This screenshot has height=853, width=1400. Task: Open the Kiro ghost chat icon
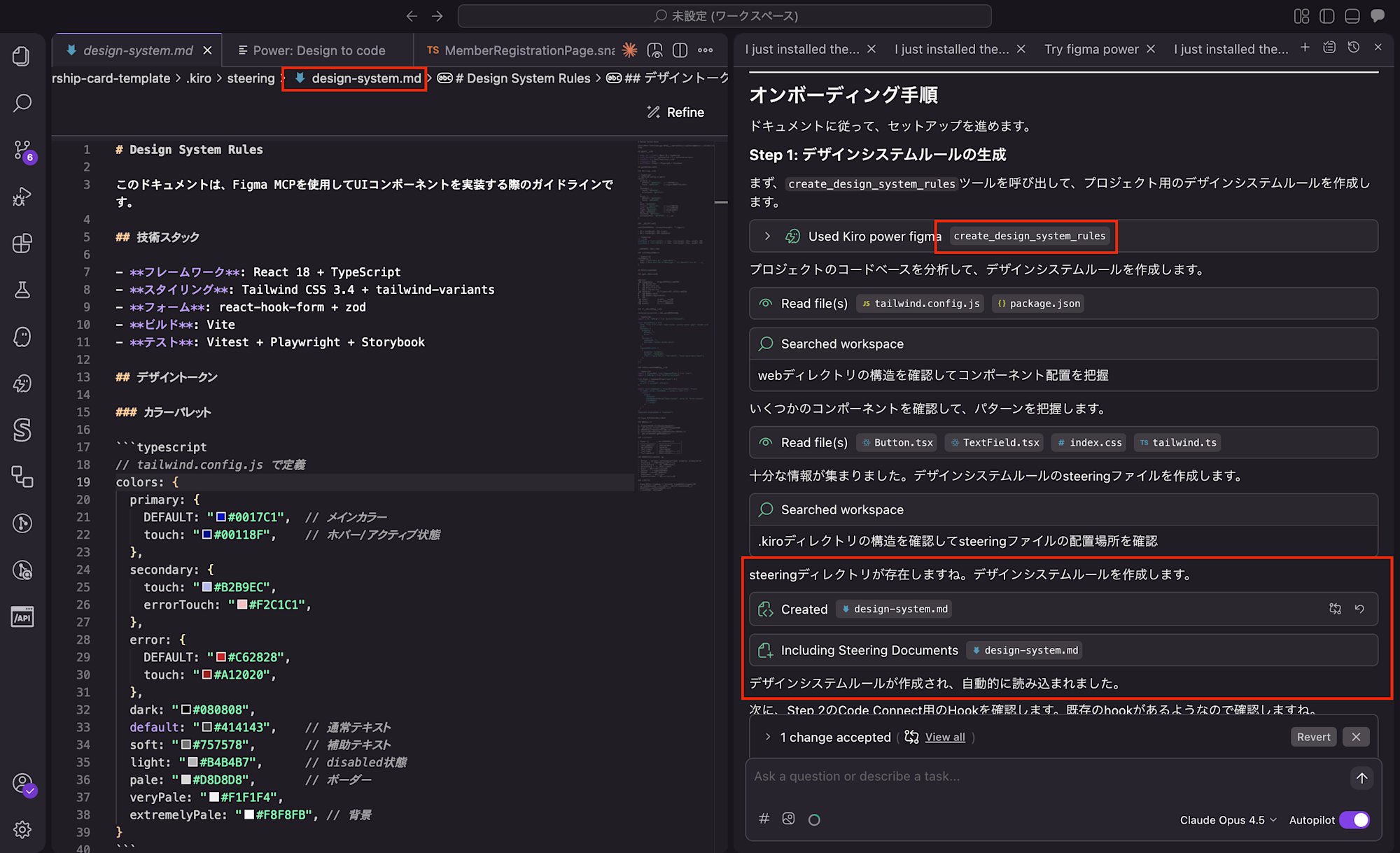23,337
